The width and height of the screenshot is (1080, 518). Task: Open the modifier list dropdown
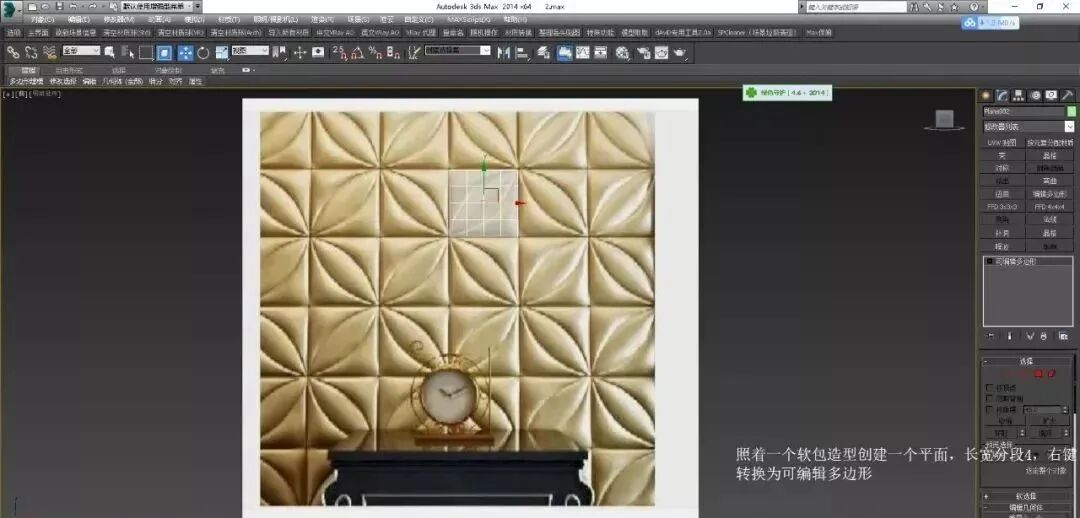pyautogui.click(x=1028, y=127)
